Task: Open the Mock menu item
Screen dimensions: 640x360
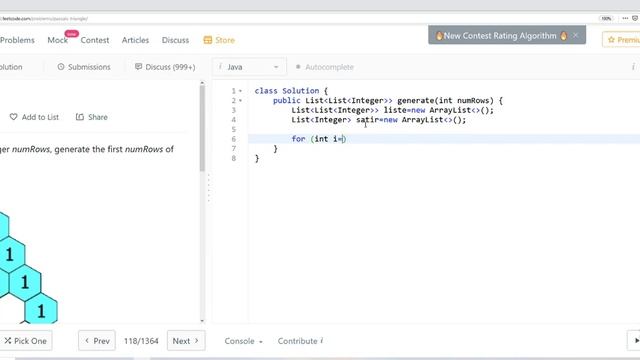Action: (58, 40)
